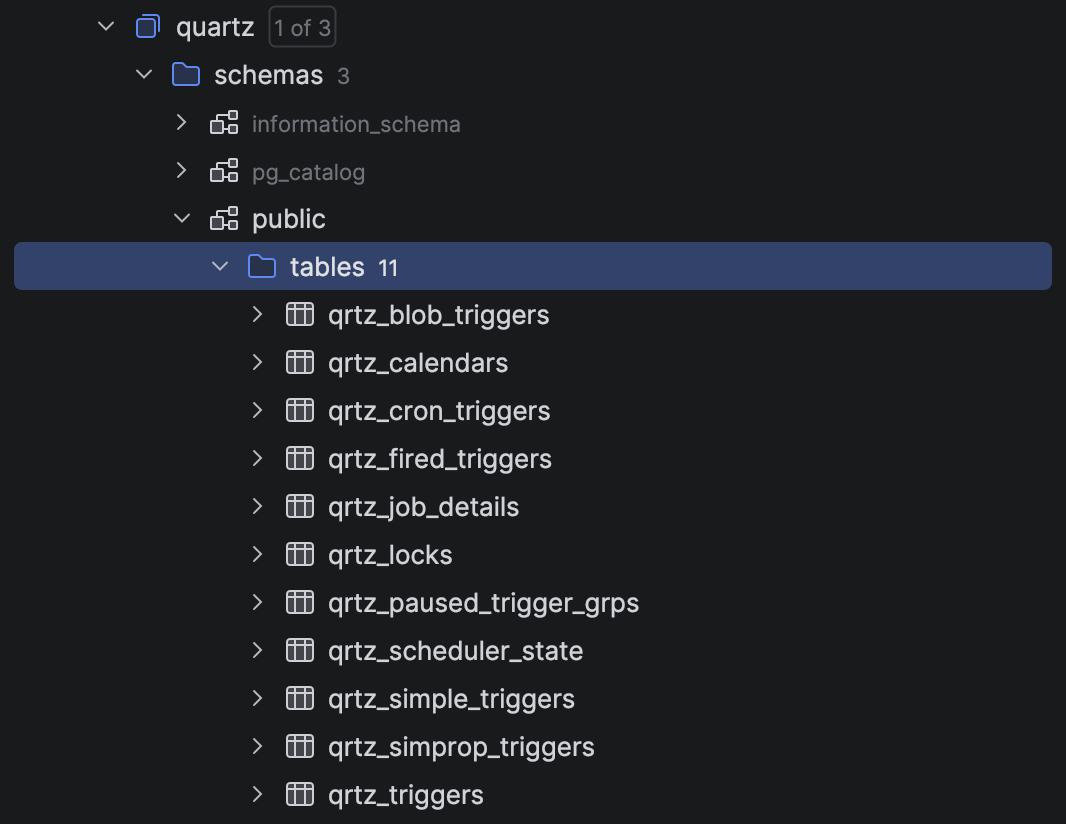Select the qrtz_scheduler_state table

pos(455,651)
